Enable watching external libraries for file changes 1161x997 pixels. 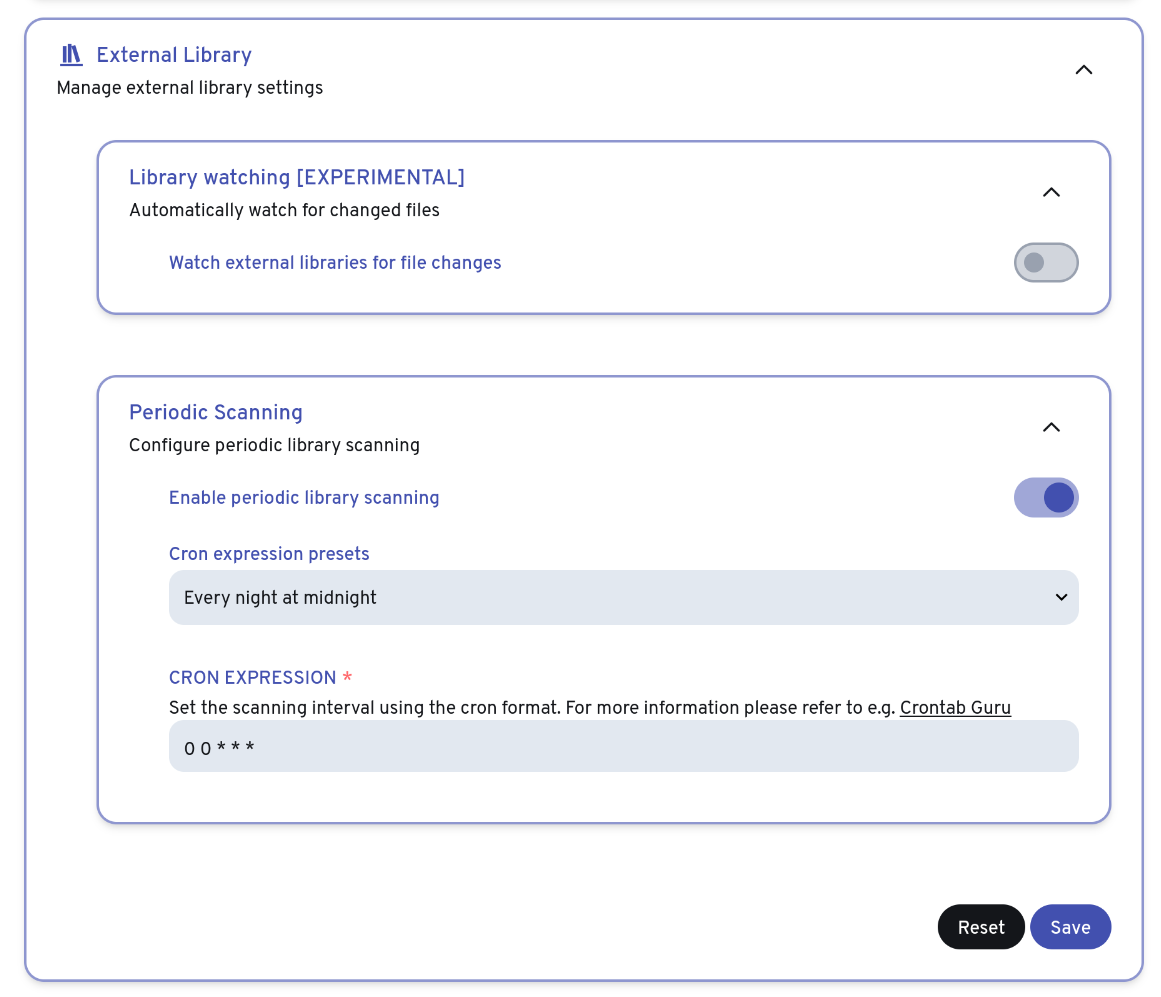(x=1045, y=263)
